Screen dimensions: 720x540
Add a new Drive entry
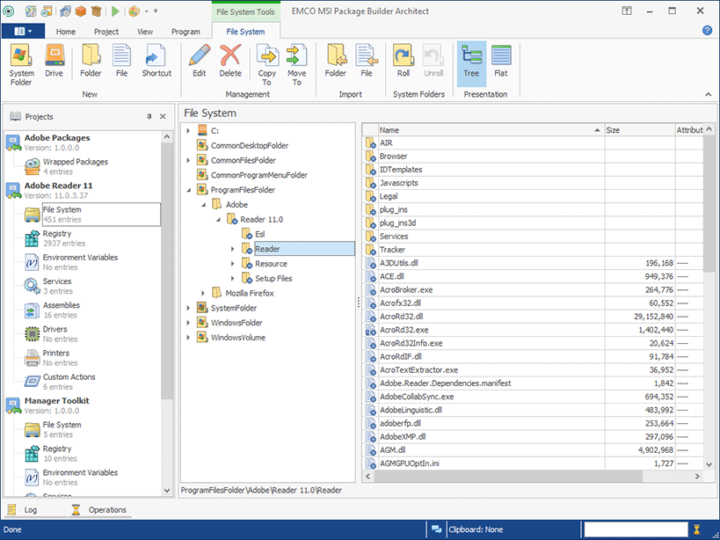pos(54,61)
